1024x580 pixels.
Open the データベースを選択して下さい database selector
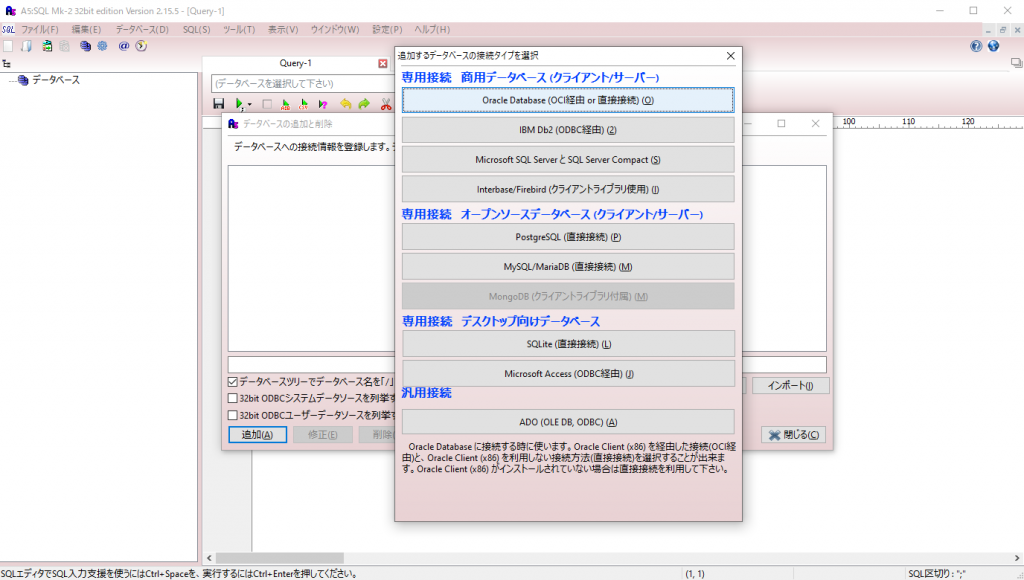click(300, 83)
